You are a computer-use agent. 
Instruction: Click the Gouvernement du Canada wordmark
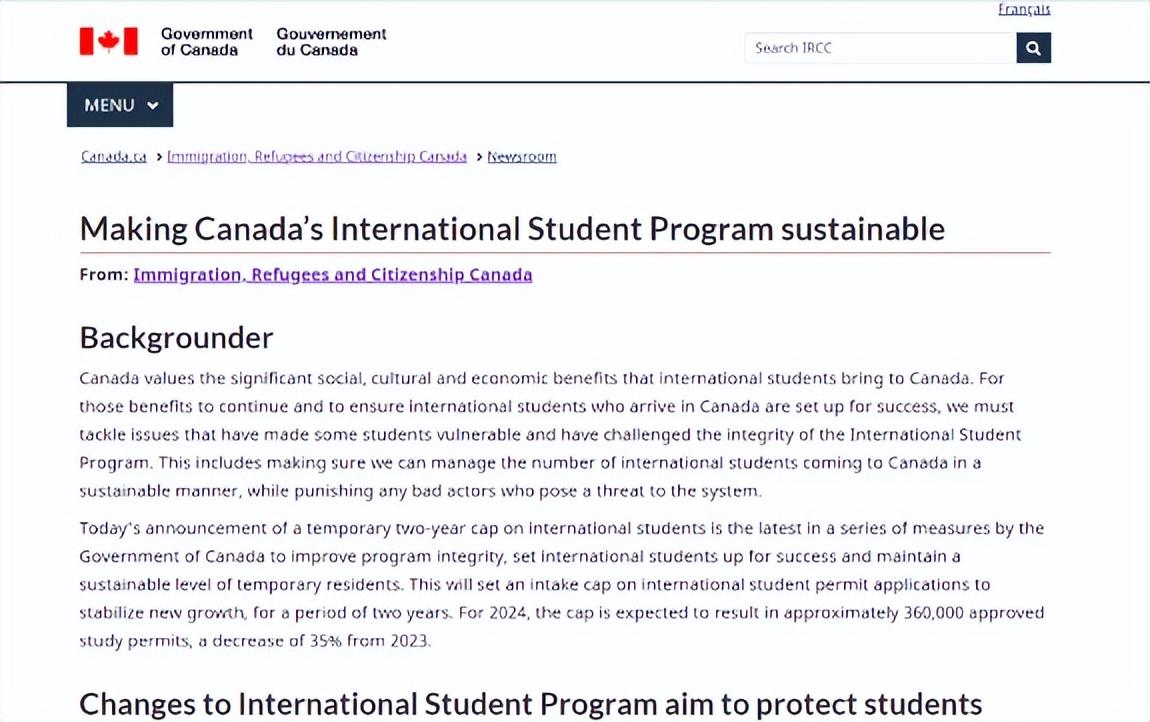tap(331, 41)
